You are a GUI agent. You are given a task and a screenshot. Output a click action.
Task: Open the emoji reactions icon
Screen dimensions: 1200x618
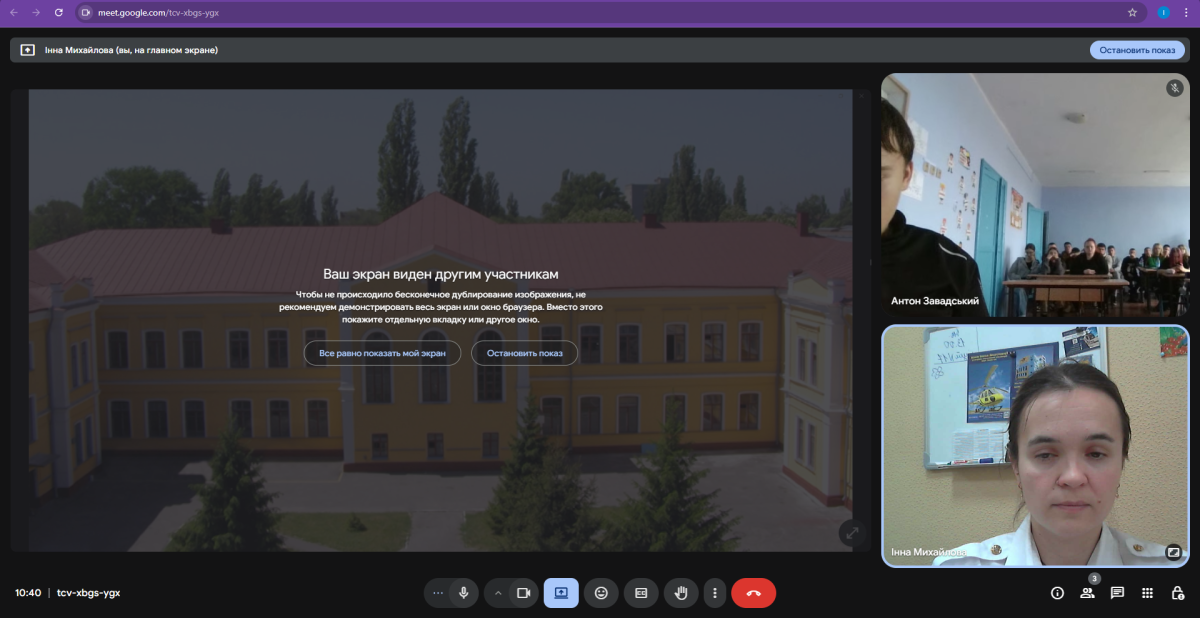(601, 593)
